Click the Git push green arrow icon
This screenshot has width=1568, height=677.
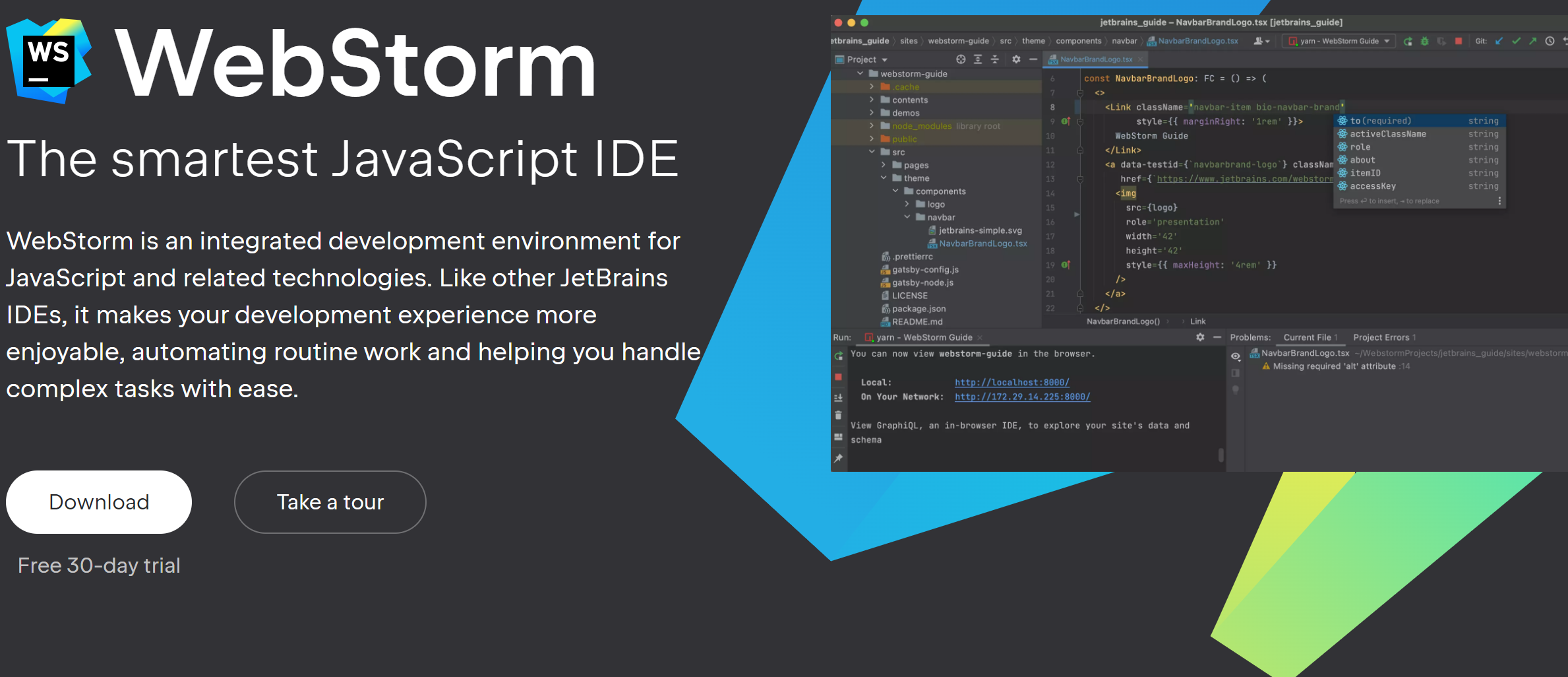tap(1533, 41)
